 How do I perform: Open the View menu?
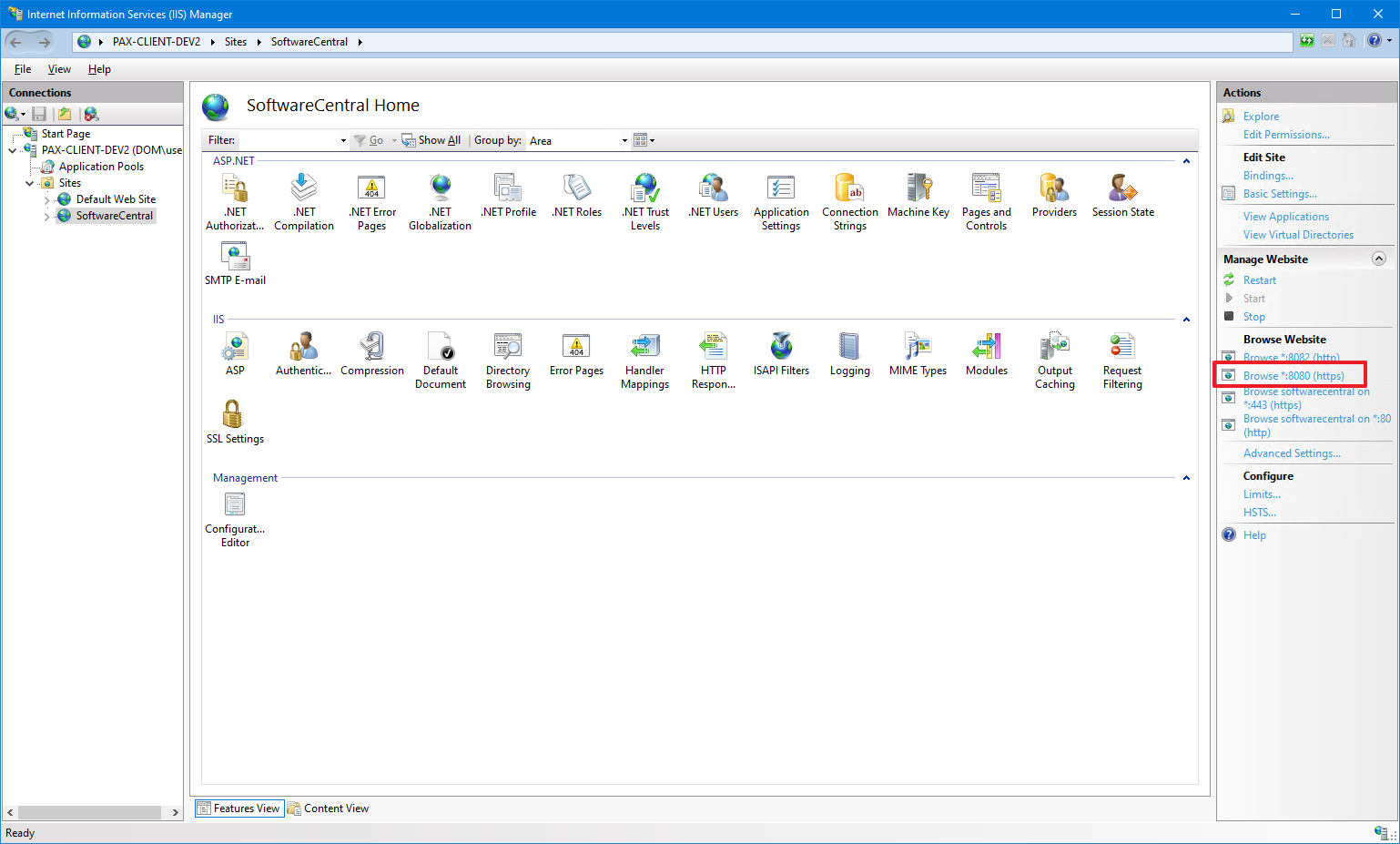(59, 69)
